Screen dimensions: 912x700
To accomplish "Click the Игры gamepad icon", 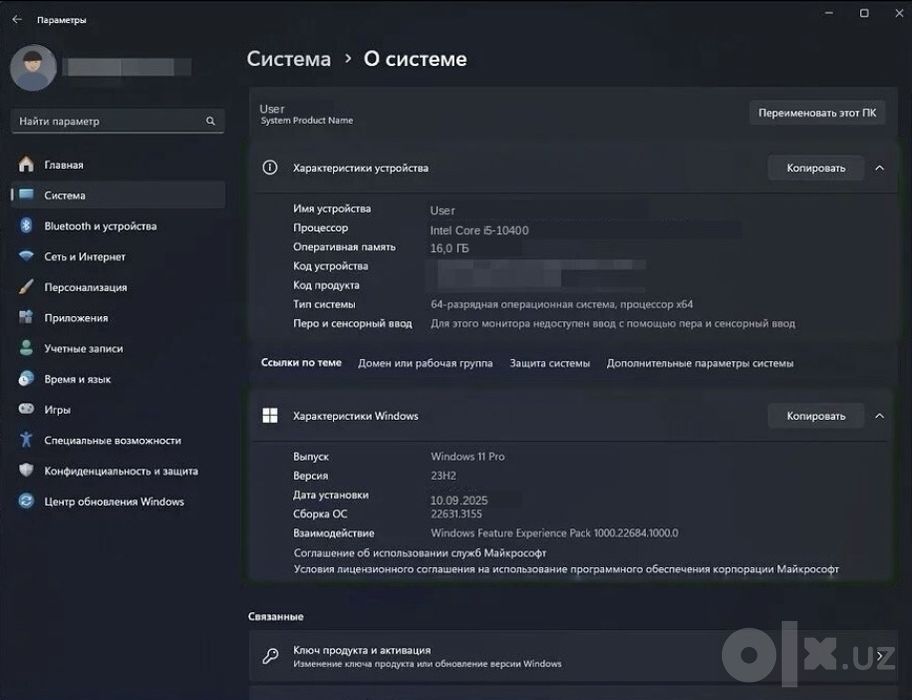I will 26,409.
